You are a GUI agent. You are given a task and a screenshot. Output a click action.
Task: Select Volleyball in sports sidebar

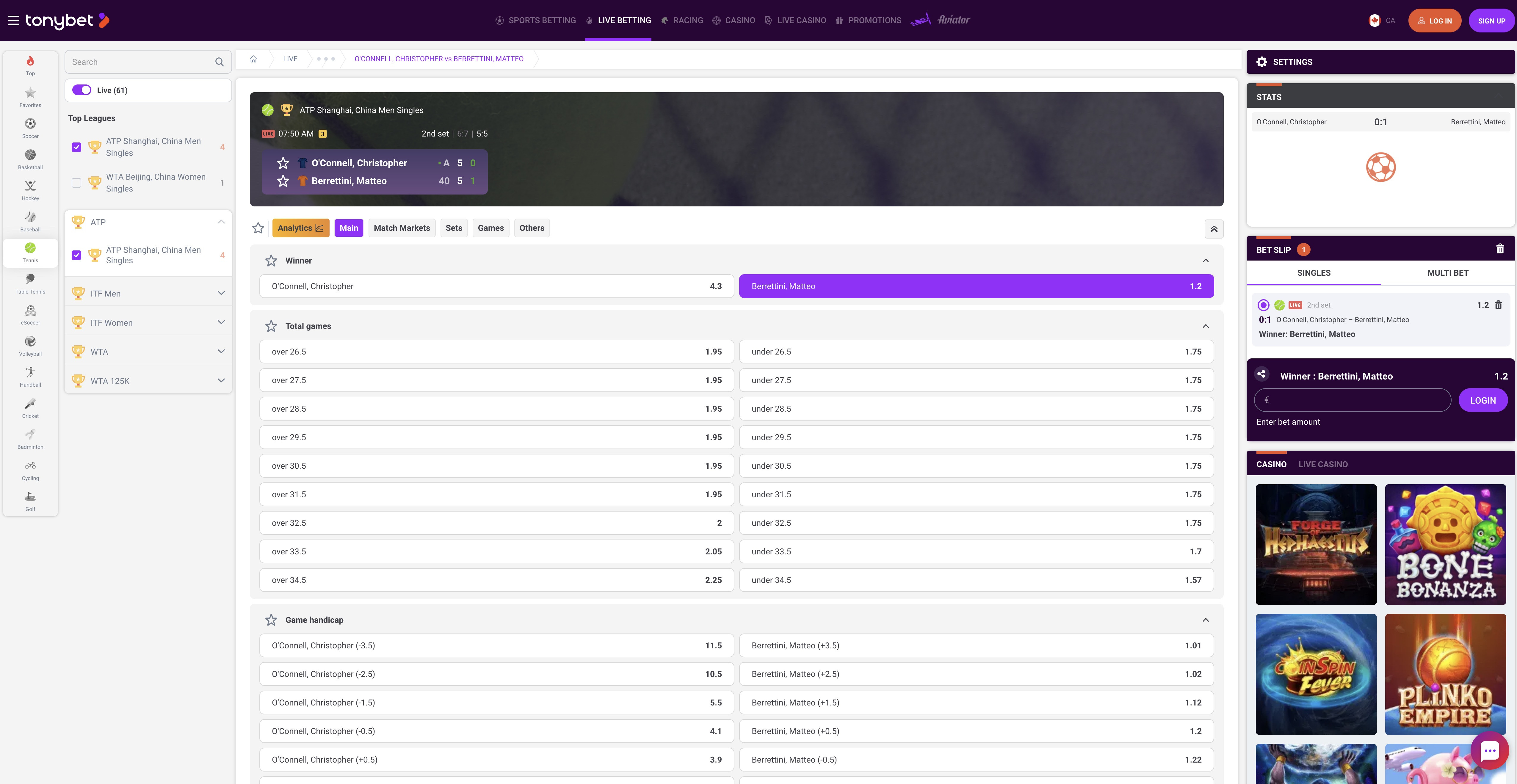(x=30, y=346)
